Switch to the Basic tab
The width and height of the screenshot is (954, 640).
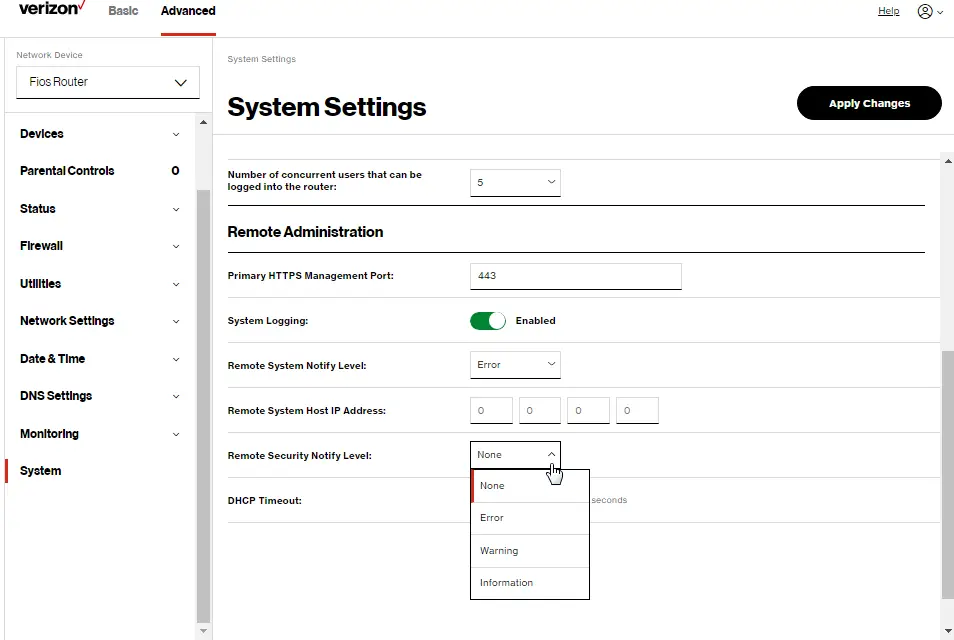[123, 11]
